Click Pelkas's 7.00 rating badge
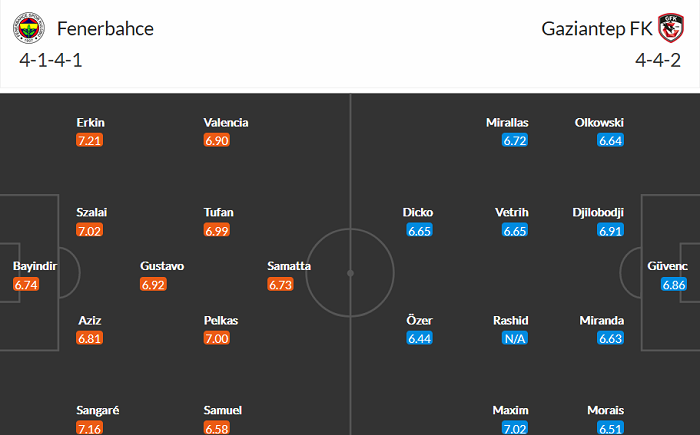 [217, 339]
